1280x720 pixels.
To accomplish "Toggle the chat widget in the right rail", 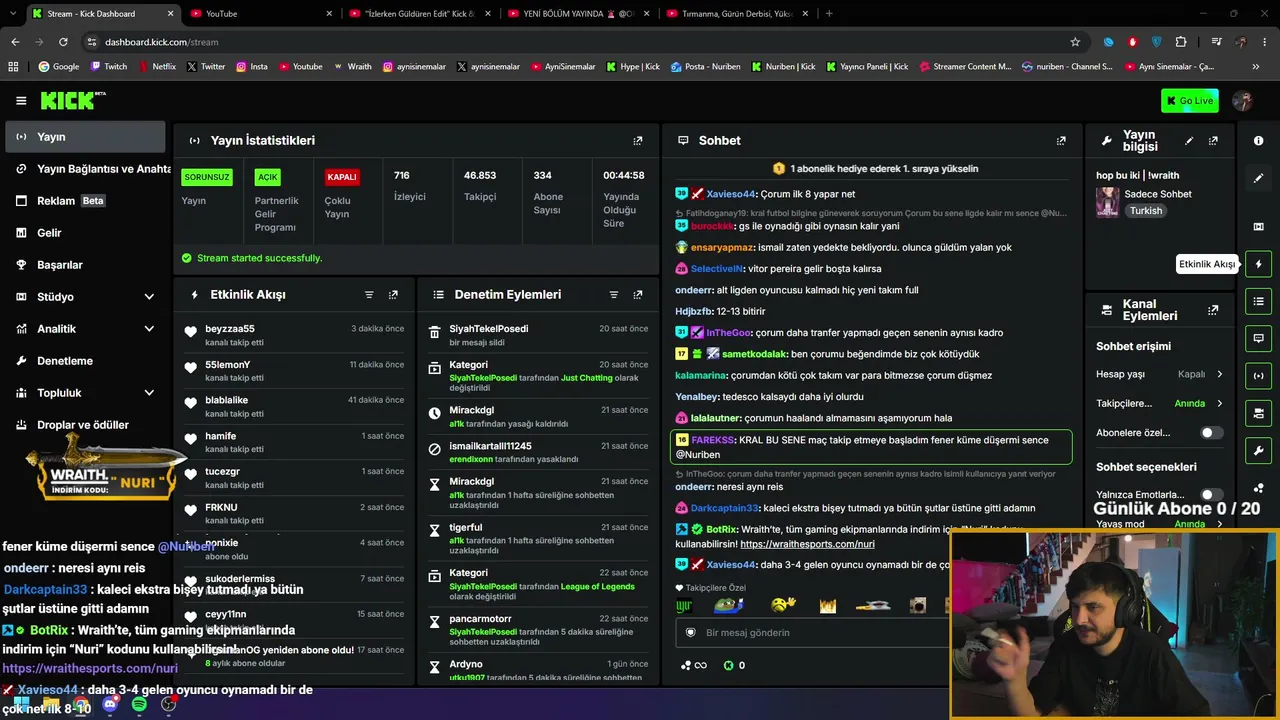I will [x=1258, y=338].
